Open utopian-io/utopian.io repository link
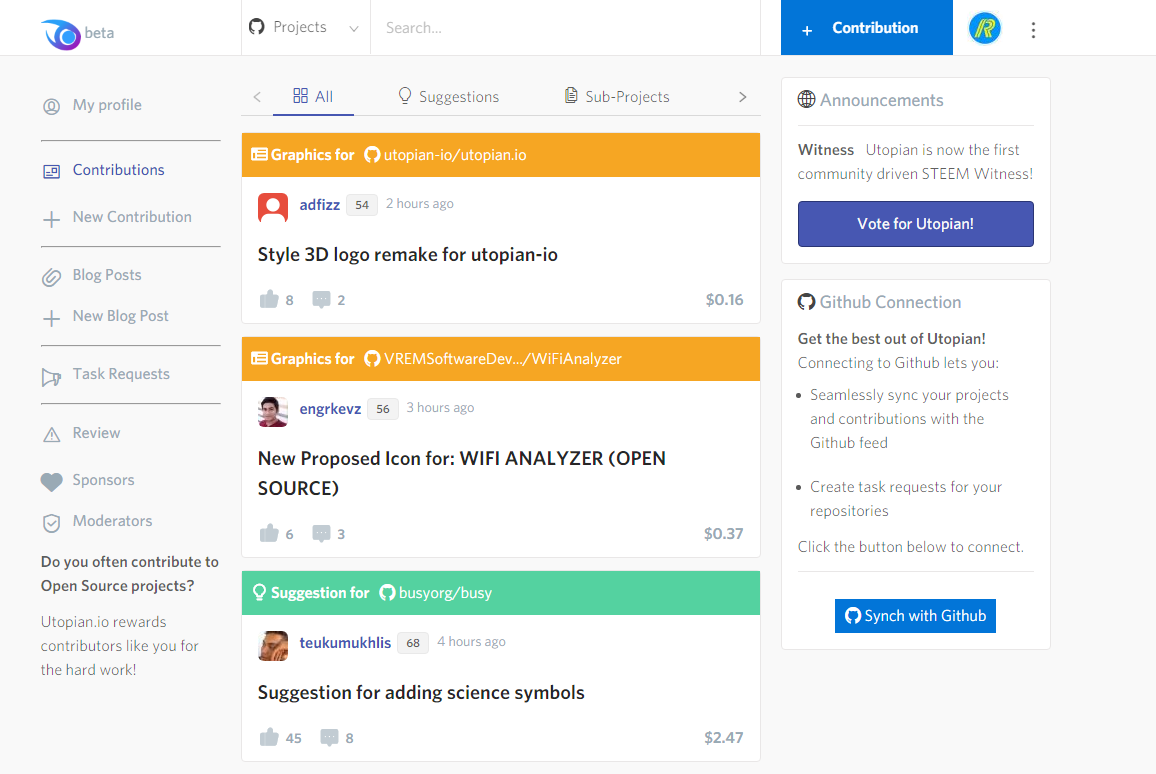1156x774 pixels. [x=445, y=155]
